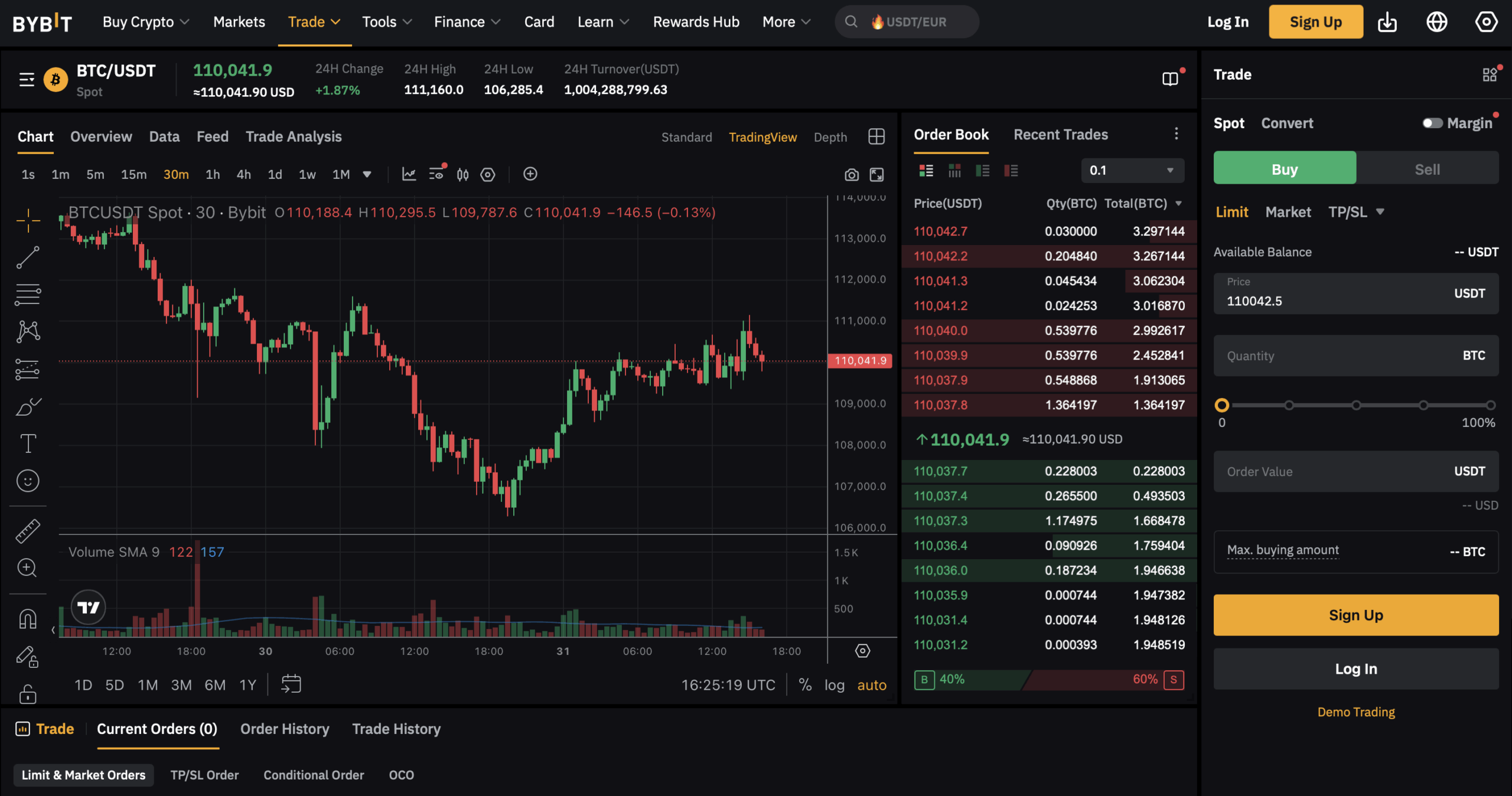
Task: Toggle percent scale on chart
Action: point(804,684)
